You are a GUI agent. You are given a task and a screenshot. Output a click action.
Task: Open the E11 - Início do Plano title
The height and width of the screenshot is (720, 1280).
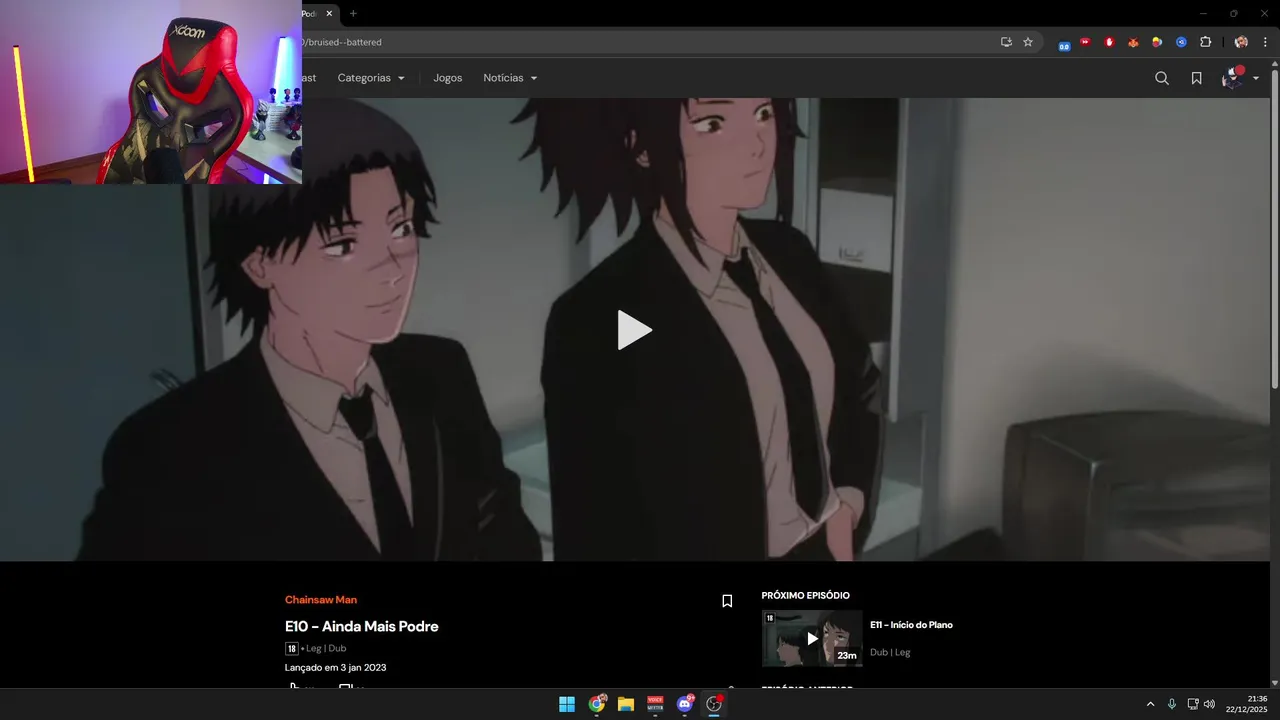[x=911, y=625]
